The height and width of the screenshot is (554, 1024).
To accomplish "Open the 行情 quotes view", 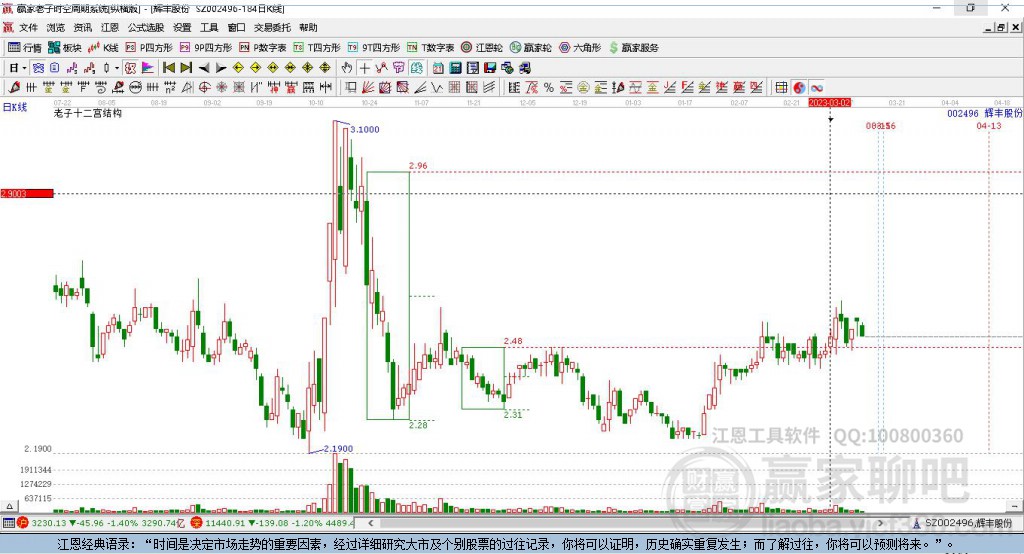I will pyautogui.click(x=24, y=48).
